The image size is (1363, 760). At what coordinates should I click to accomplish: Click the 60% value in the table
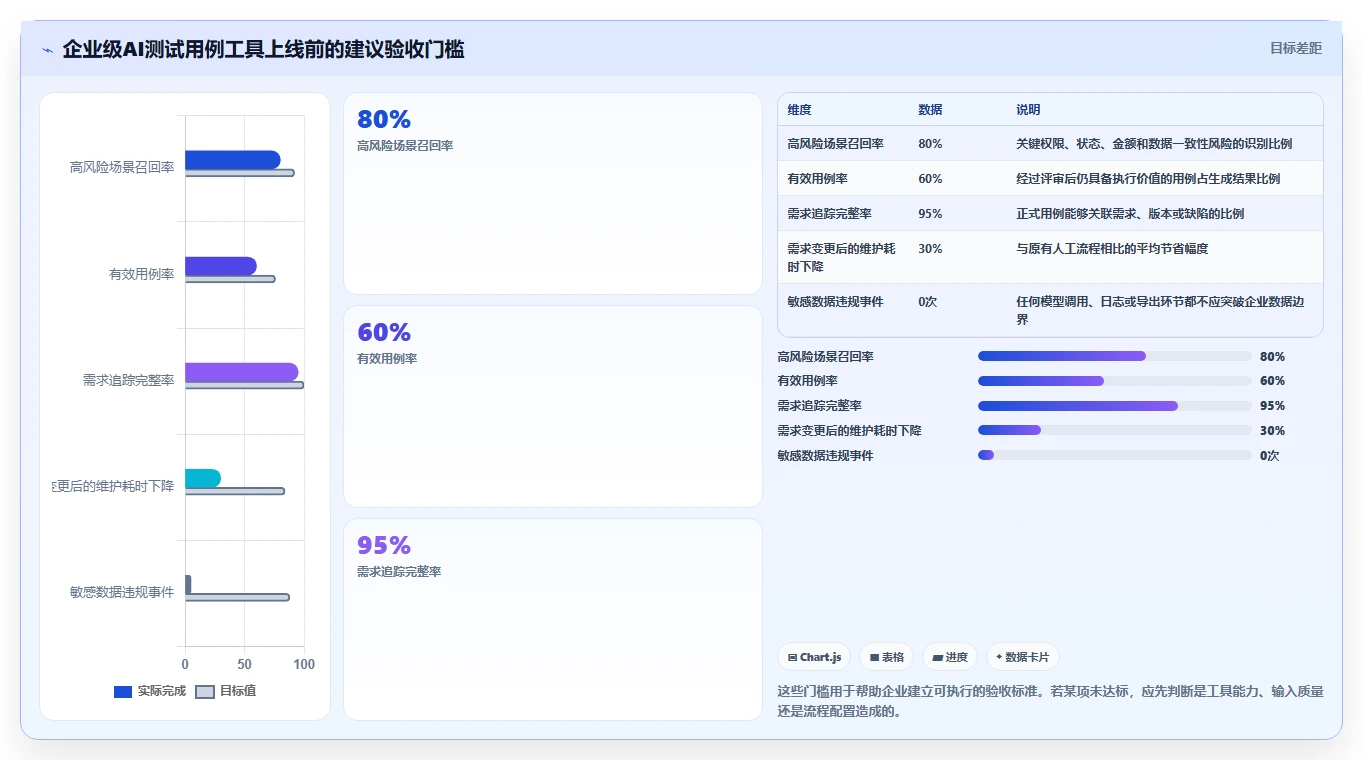coord(930,179)
